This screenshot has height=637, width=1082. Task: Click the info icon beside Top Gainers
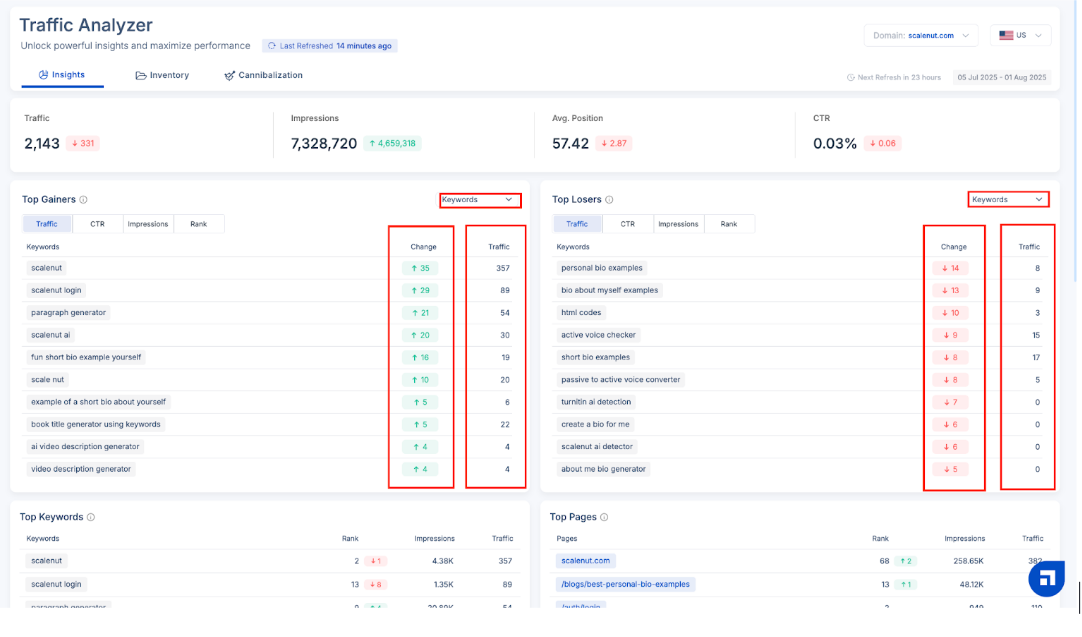click(83, 200)
